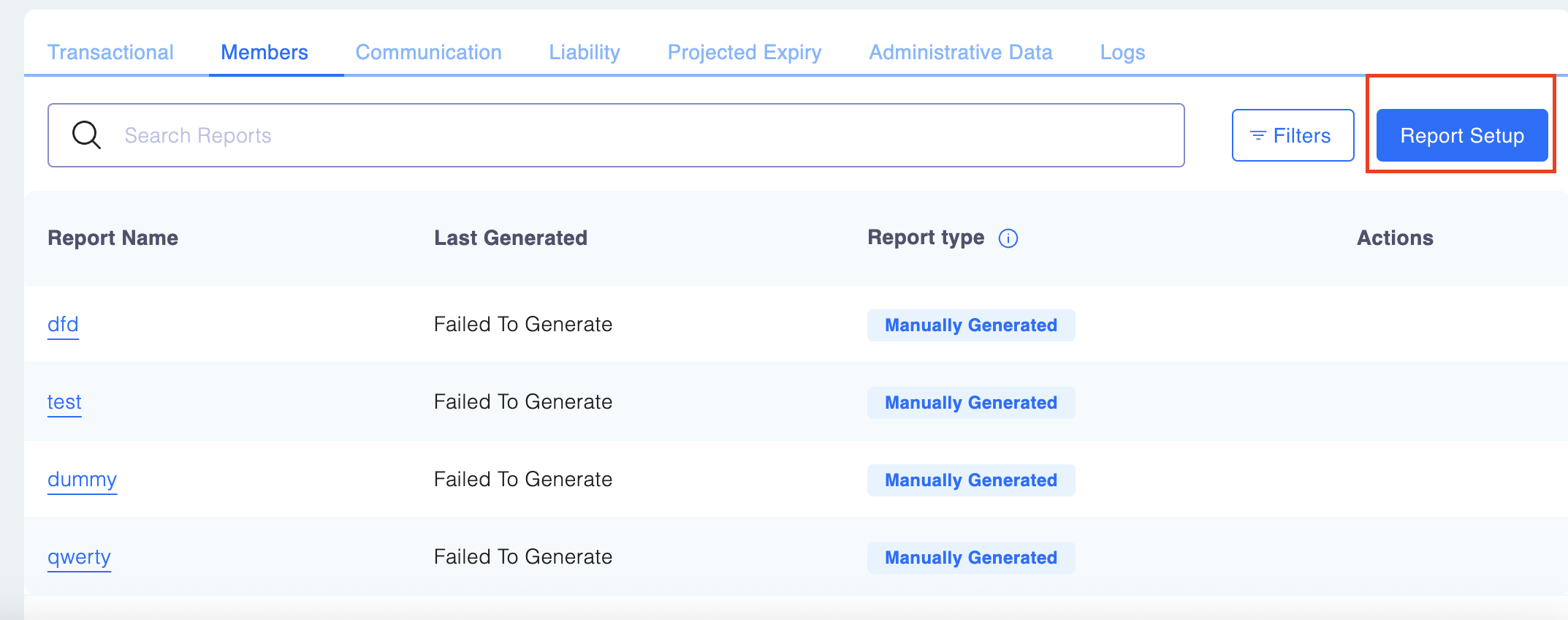Focus the Search Reports field
Screen dimensions: 1568x620
click(643, 135)
